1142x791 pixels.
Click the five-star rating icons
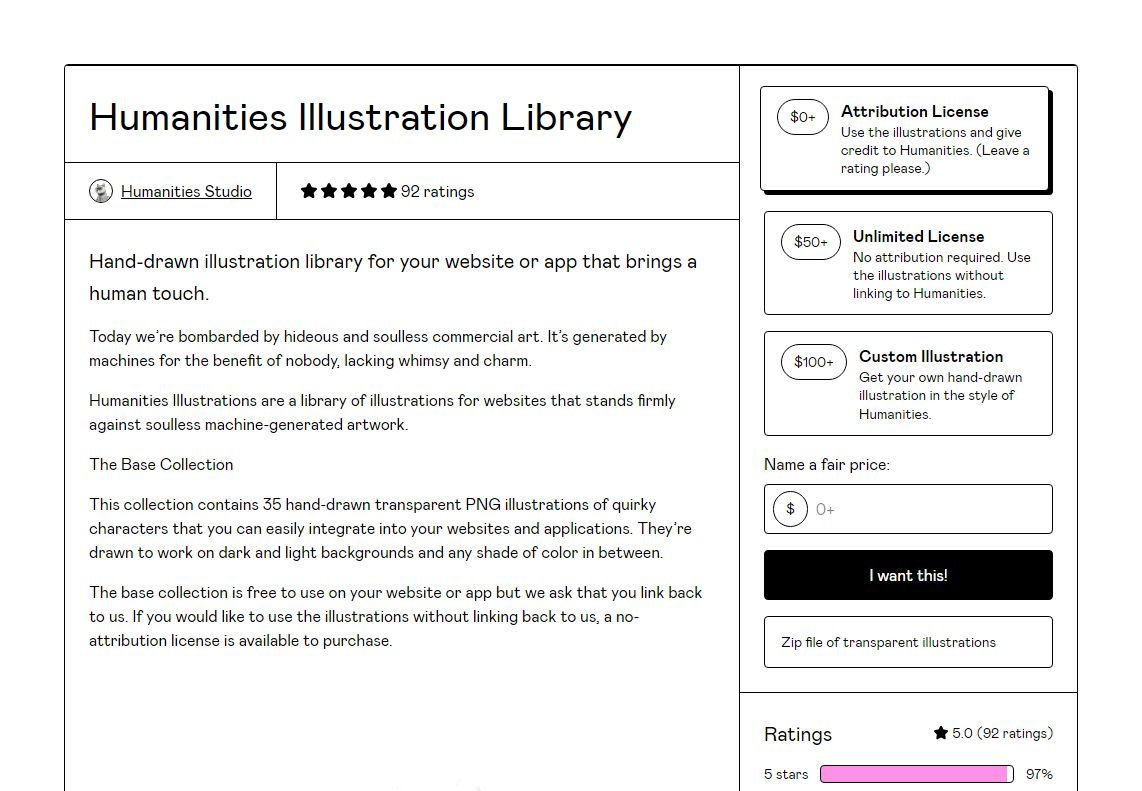348,191
